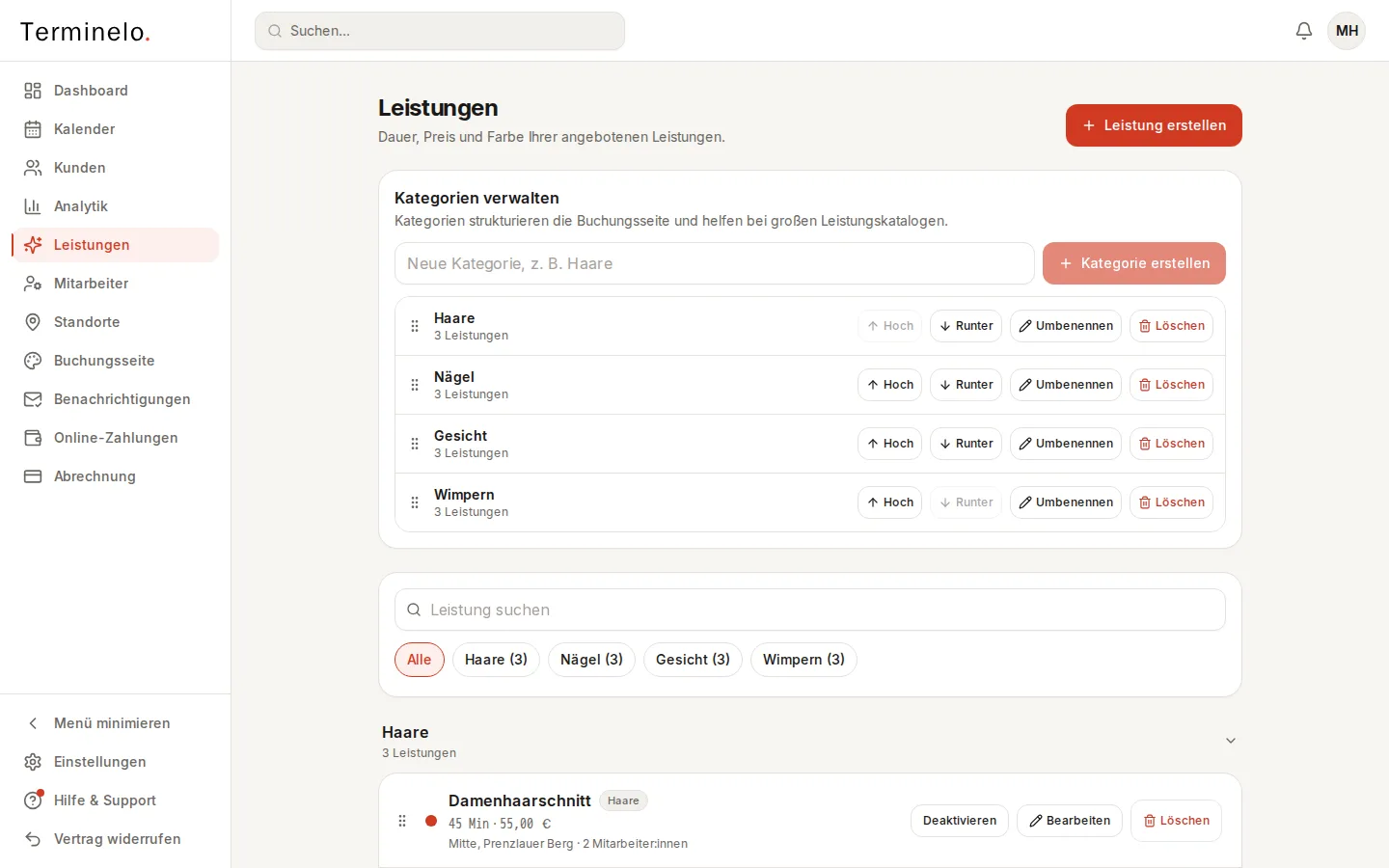Click the drag handle for Nägel category
The height and width of the screenshot is (868, 1389).
click(415, 385)
